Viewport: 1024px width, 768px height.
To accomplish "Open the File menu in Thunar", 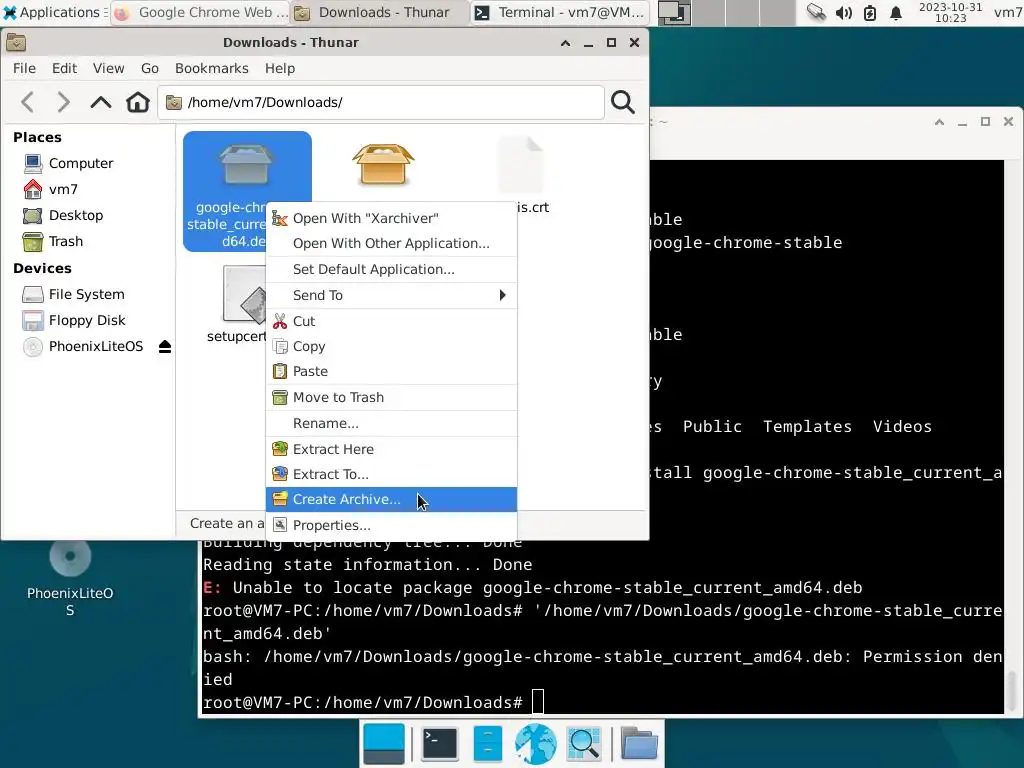I will (x=24, y=69).
